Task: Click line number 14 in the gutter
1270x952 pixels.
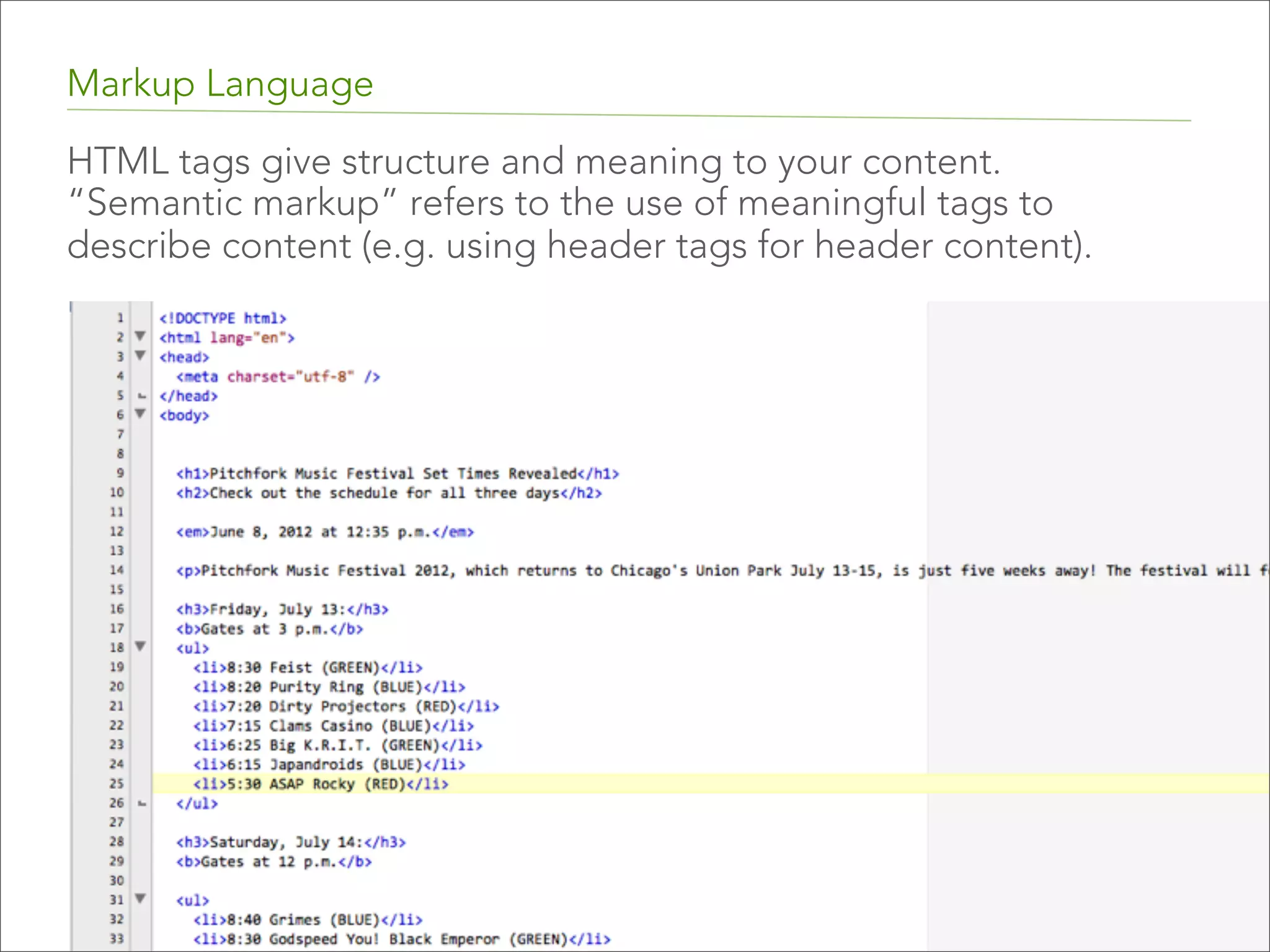Action: pyautogui.click(x=117, y=570)
